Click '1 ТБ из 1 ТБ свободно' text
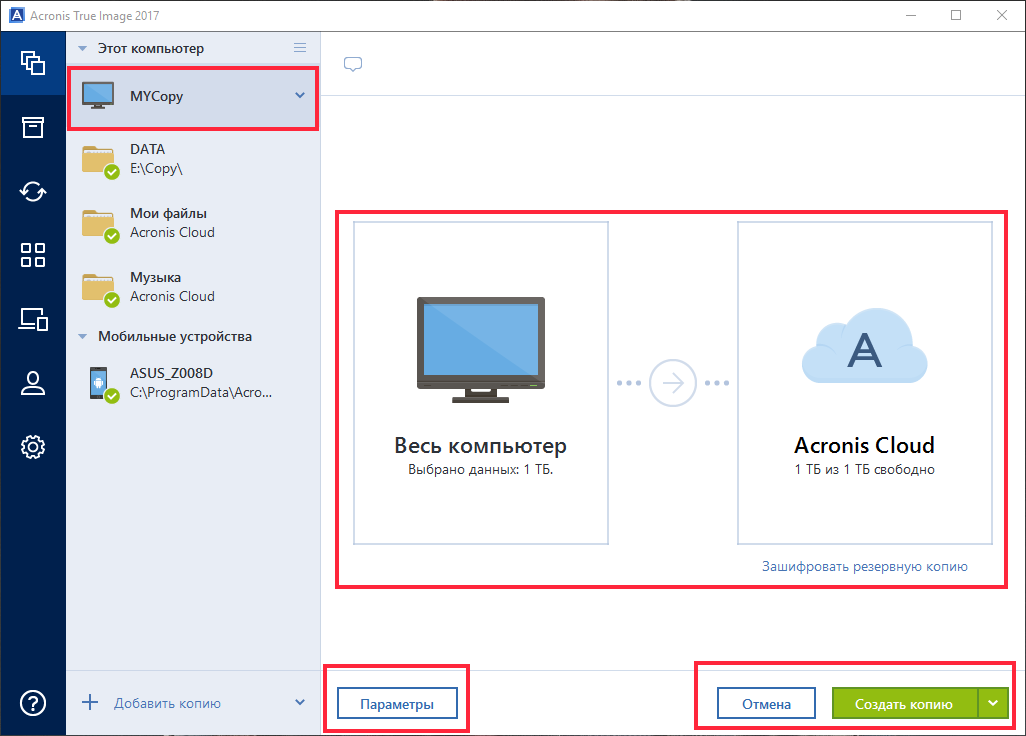The height and width of the screenshot is (736, 1026). (x=864, y=470)
